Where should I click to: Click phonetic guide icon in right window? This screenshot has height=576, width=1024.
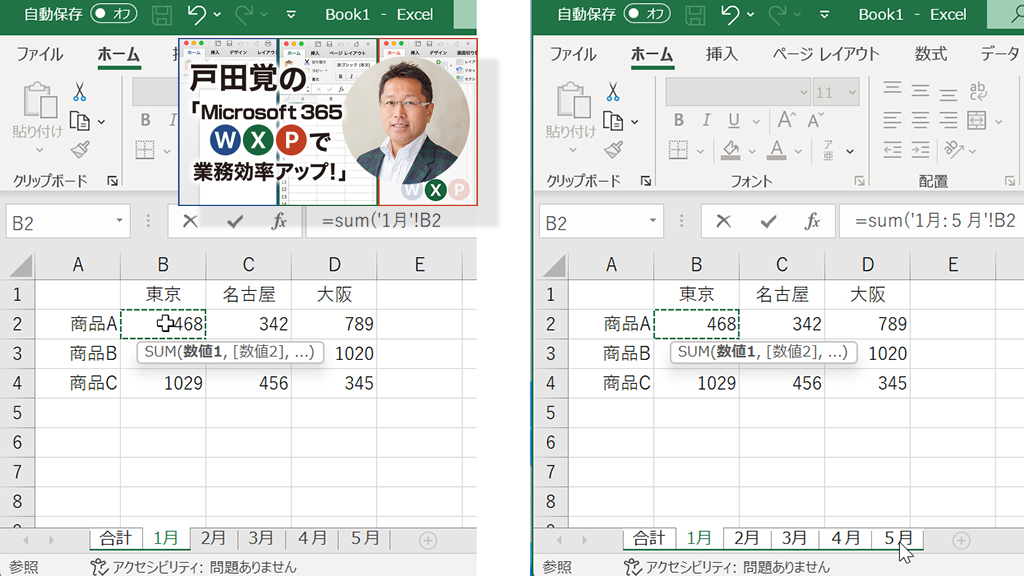pos(828,150)
